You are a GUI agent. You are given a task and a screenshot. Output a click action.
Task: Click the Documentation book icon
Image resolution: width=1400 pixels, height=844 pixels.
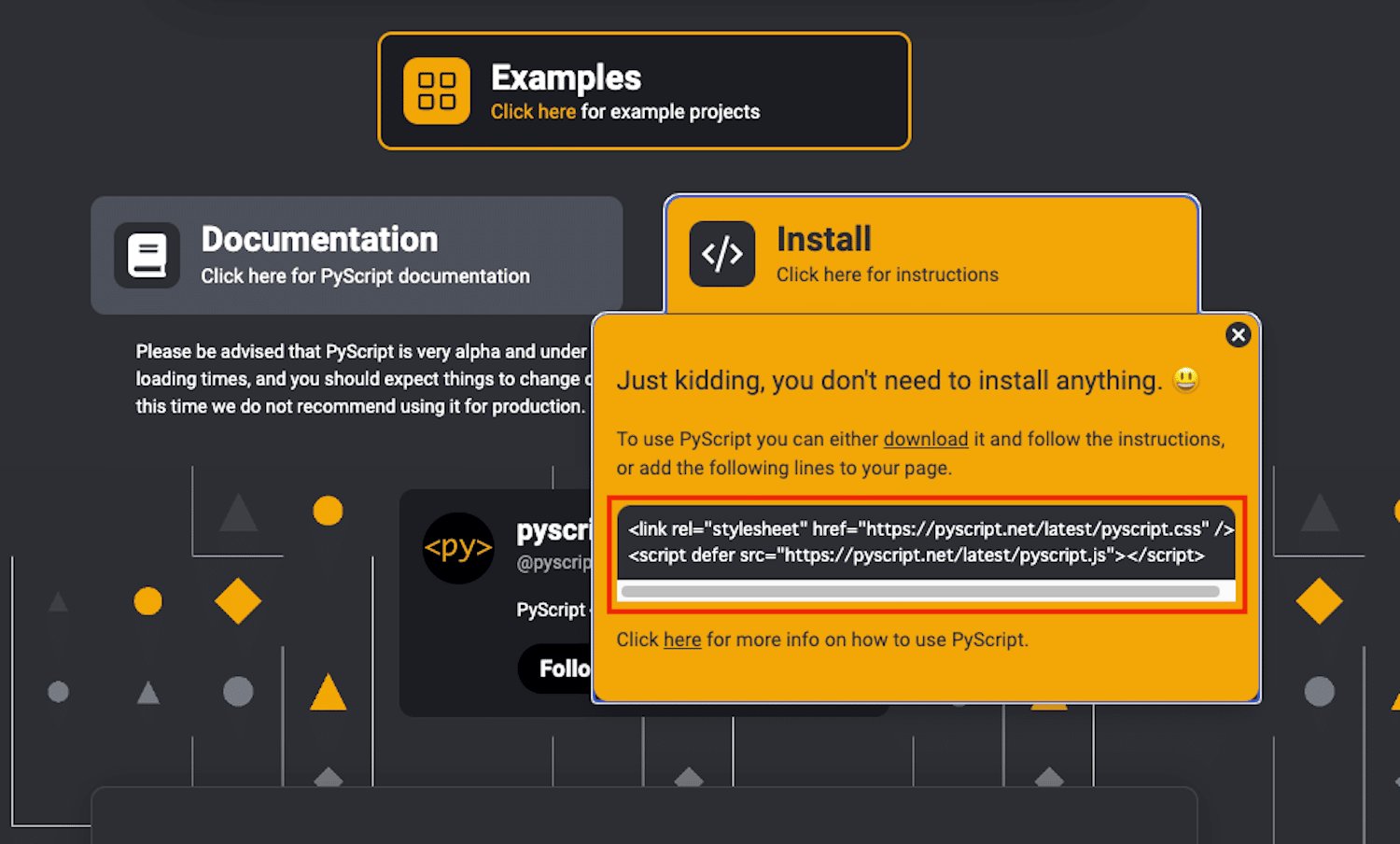coord(147,255)
